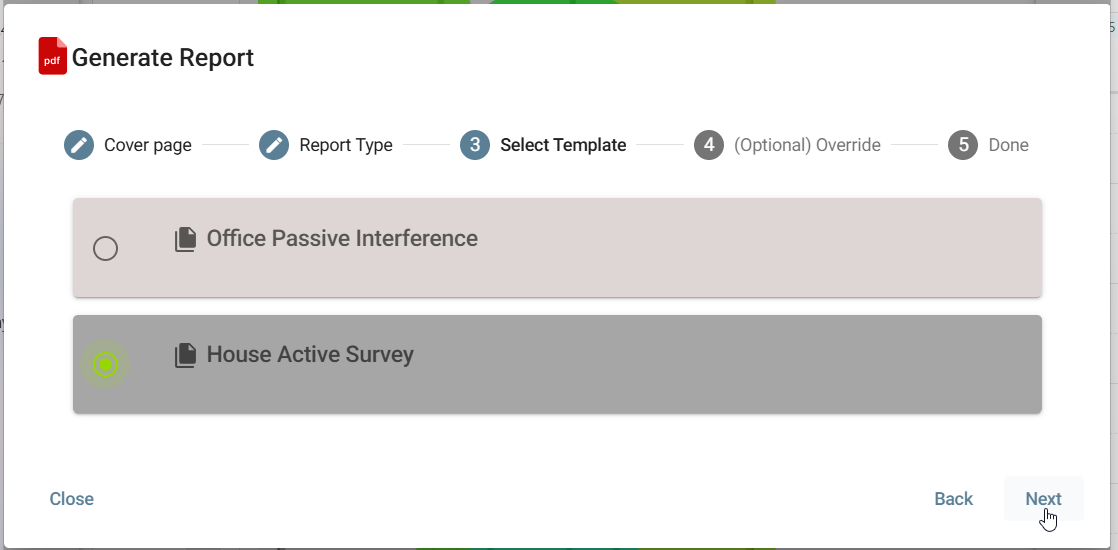Click the Office Passive Interference document icon
The height and width of the screenshot is (550, 1118).
[185, 239]
